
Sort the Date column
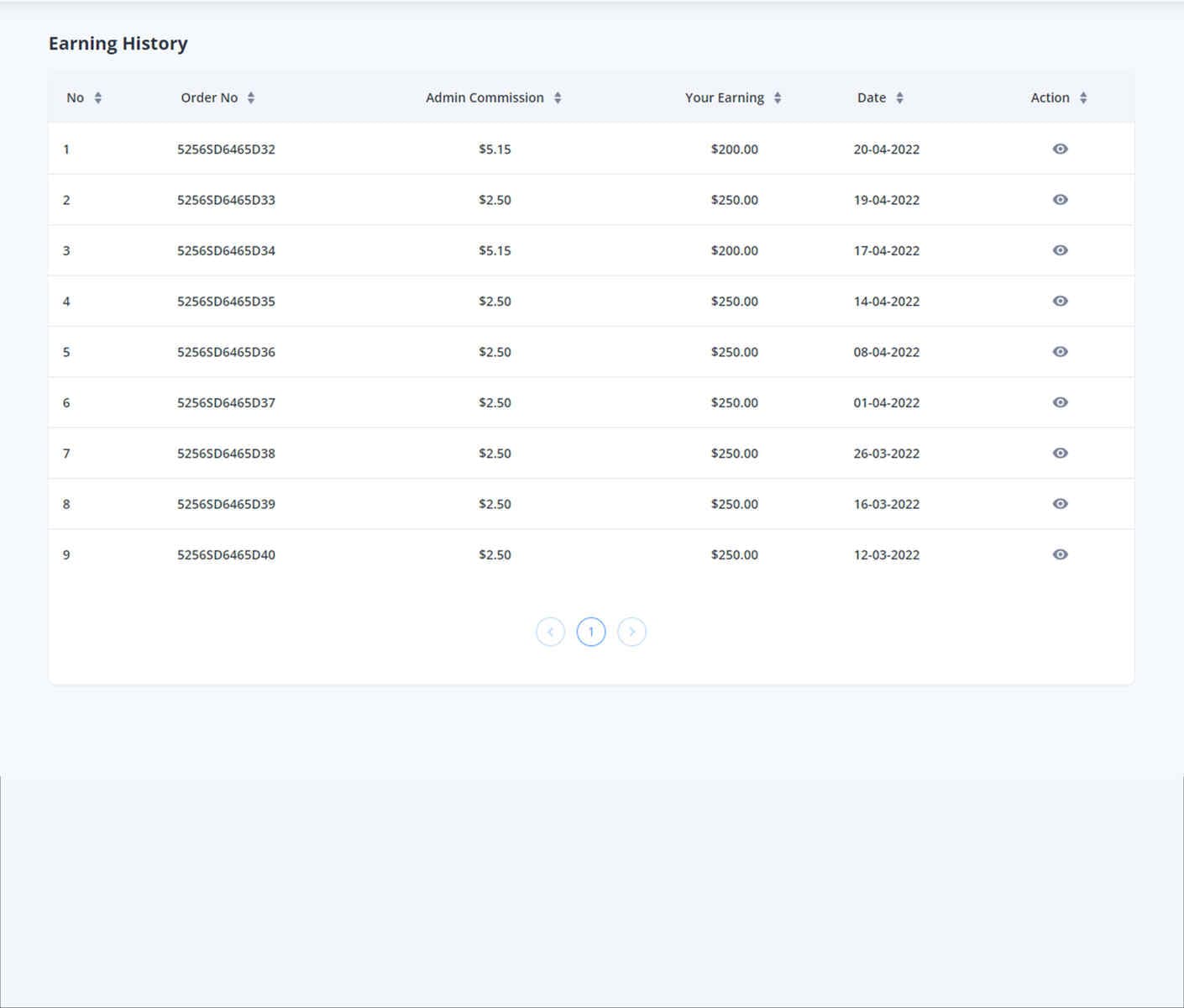899,97
